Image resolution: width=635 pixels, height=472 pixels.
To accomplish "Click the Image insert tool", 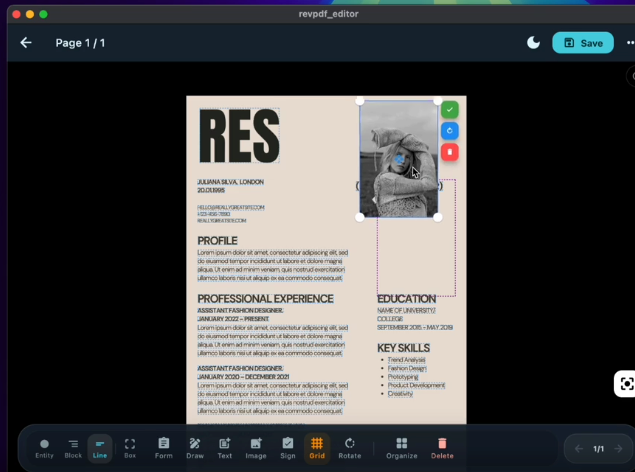I will [256, 447].
